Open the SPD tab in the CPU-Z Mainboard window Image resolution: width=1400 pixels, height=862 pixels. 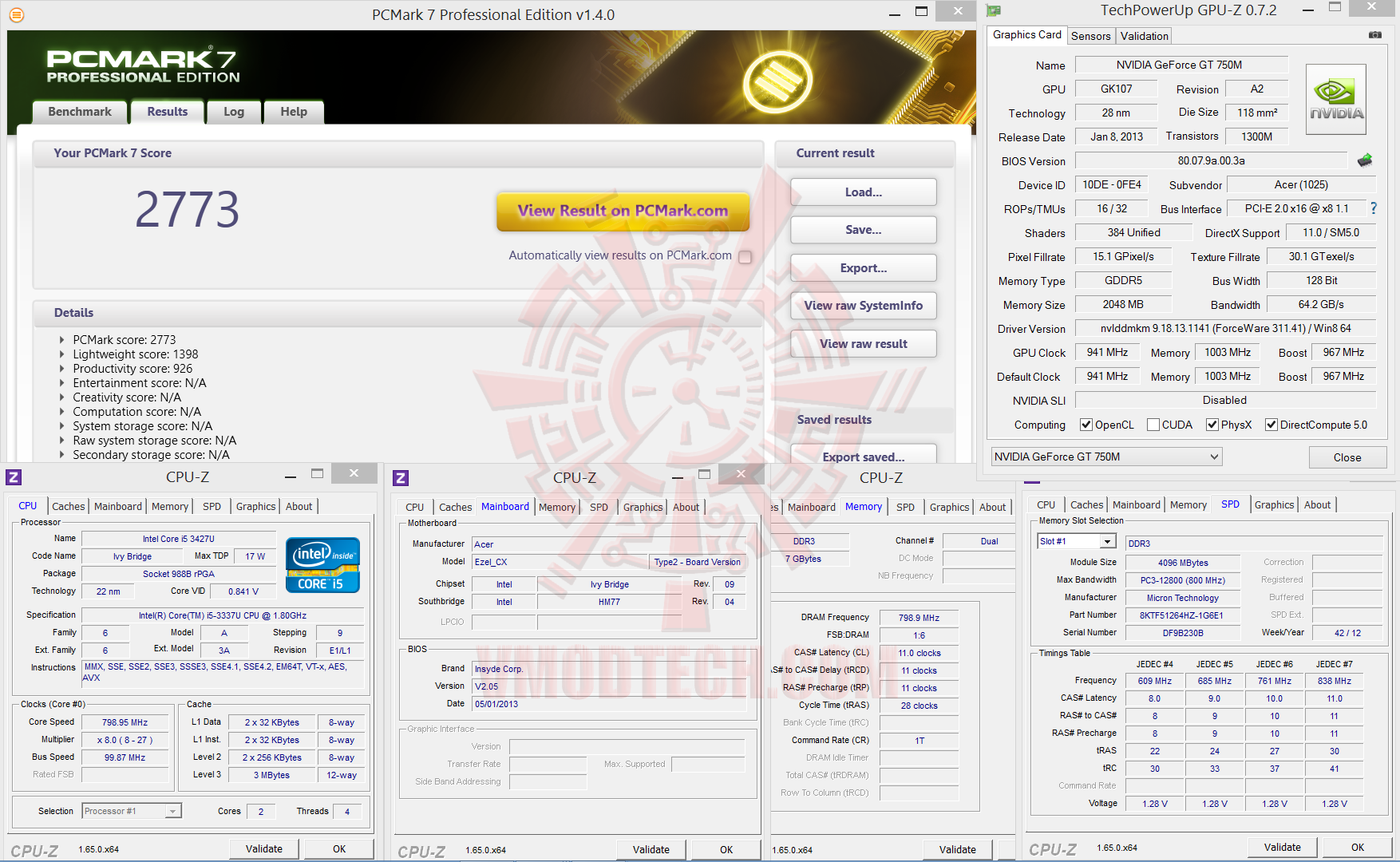pyautogui.click(x=599, y=507)
